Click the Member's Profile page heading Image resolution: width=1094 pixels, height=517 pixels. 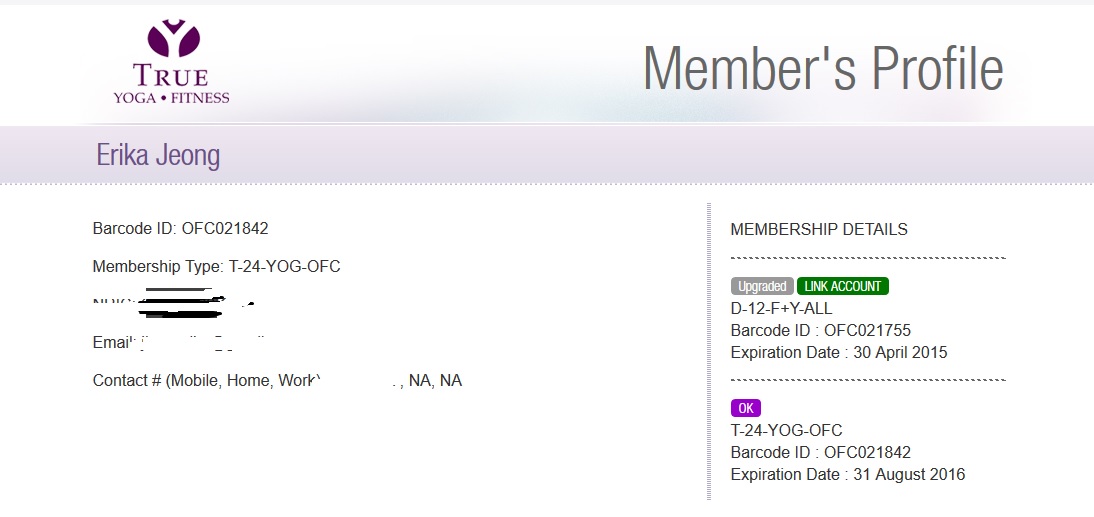tap(823, 68)
